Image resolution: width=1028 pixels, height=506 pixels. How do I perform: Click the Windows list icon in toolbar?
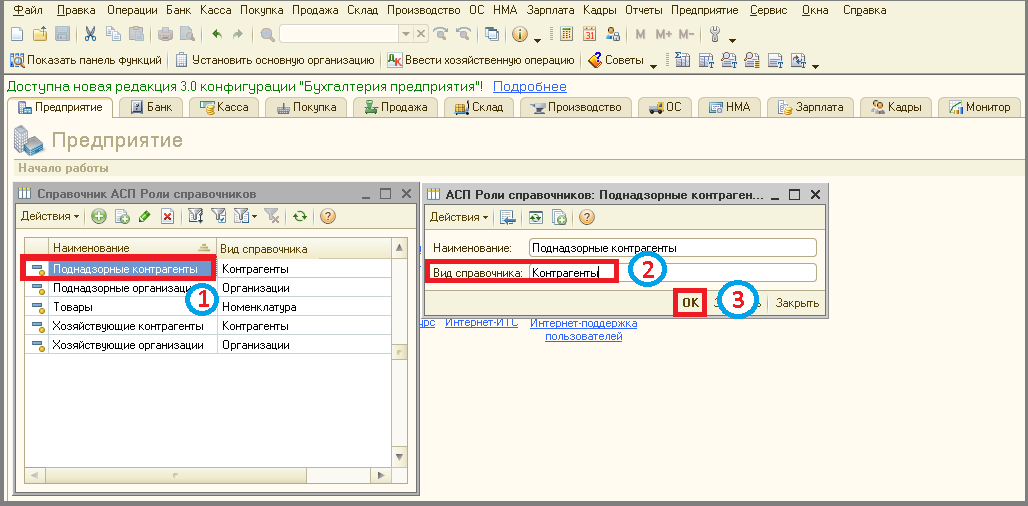[x=491, y=34]
